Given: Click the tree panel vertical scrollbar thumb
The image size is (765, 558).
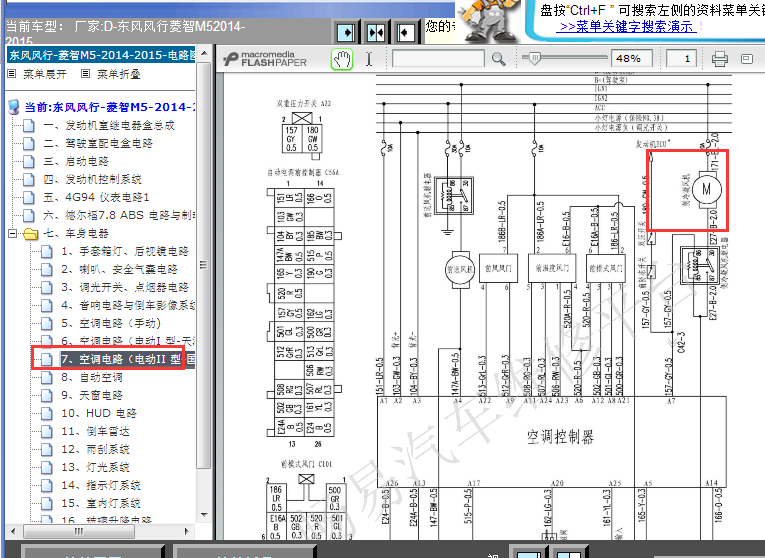Looking at the screenshot, I should (204, 265).
